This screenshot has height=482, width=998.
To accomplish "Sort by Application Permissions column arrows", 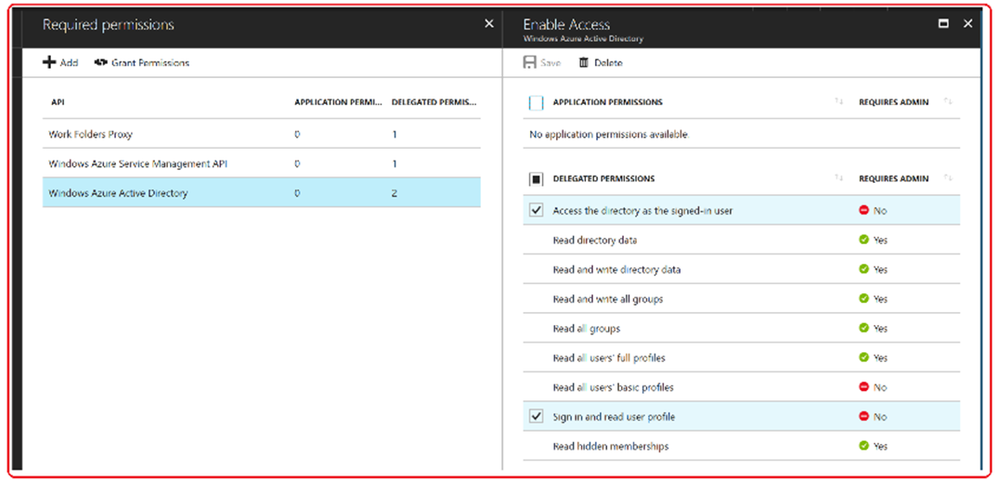I will pyautogui.click(x=840, y=102).
